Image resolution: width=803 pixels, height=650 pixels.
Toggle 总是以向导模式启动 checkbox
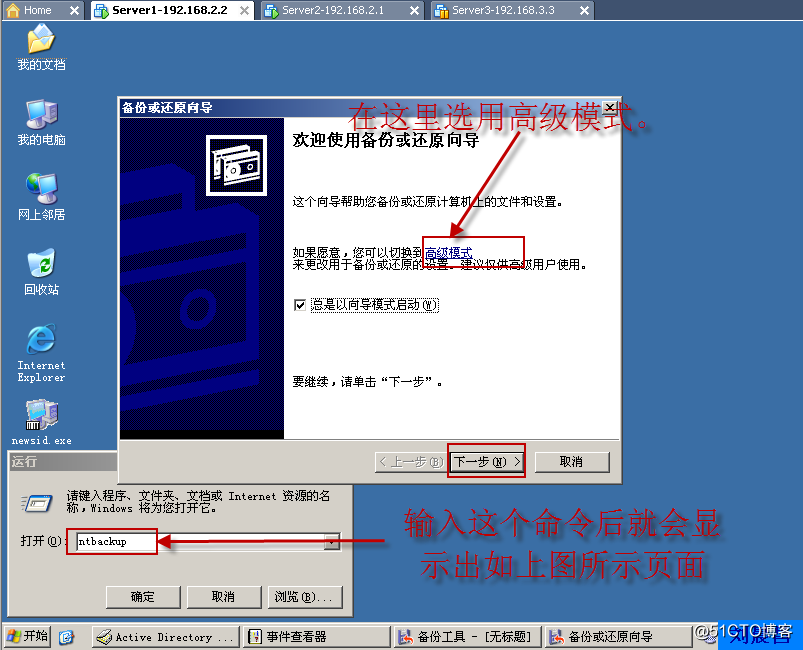[x=300, y=305]
